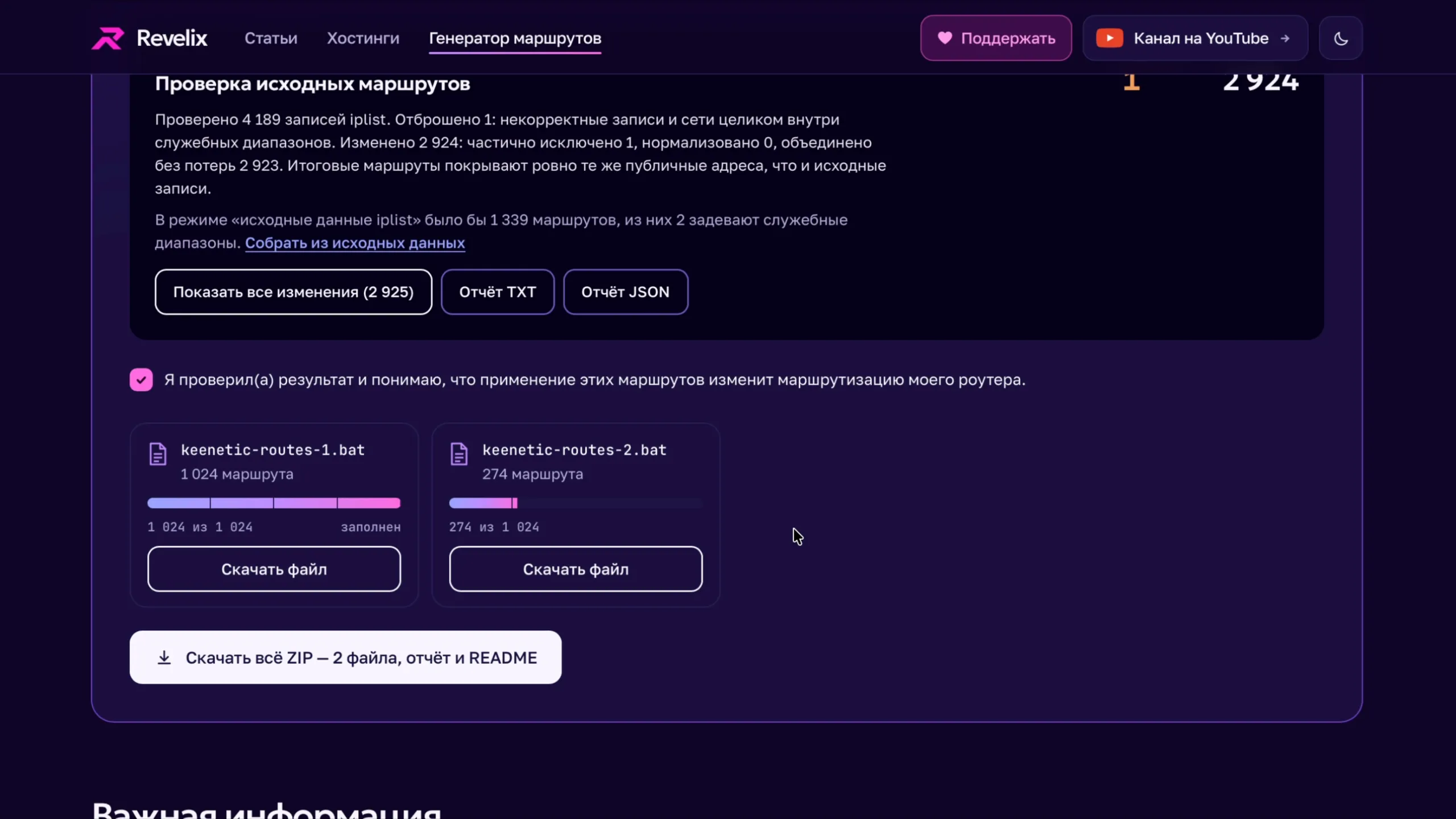This screenshot has height=819, width=1456.
Task: Download the Отчёт TXT report
Action: [x=497, y=292]
